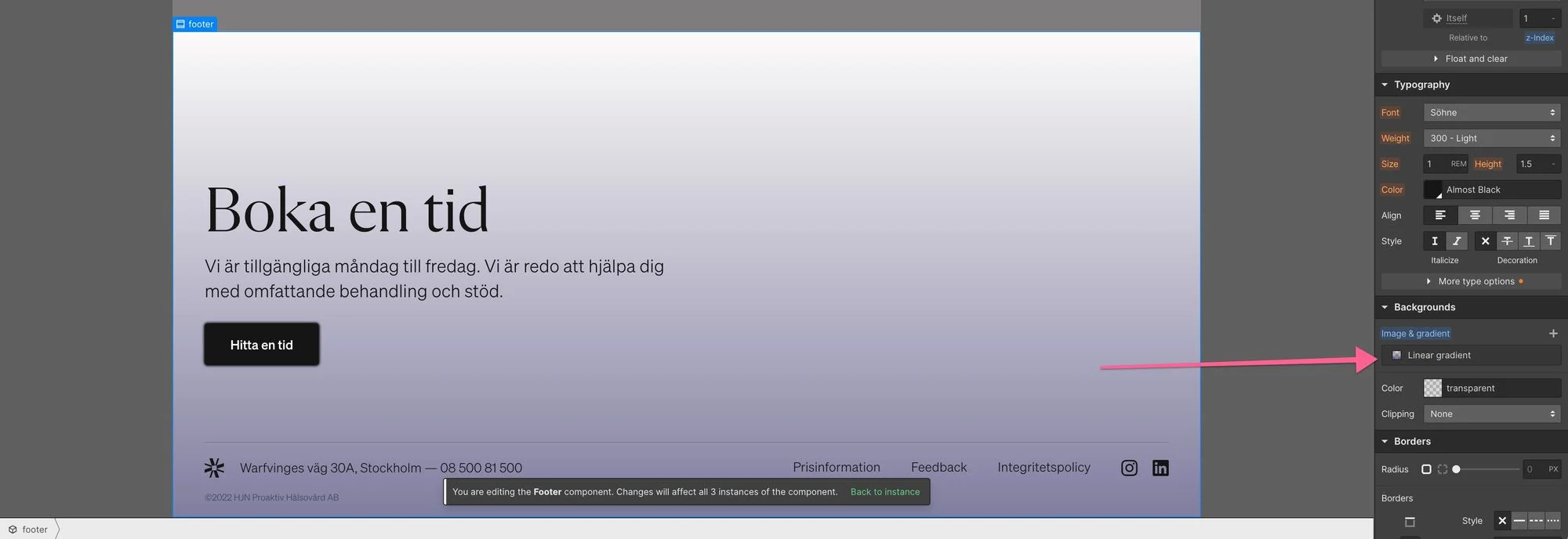The image size is (1568, 539).
Task: Open the Weight dropdown 300 - Light
Action: [x=1492, y=139]
